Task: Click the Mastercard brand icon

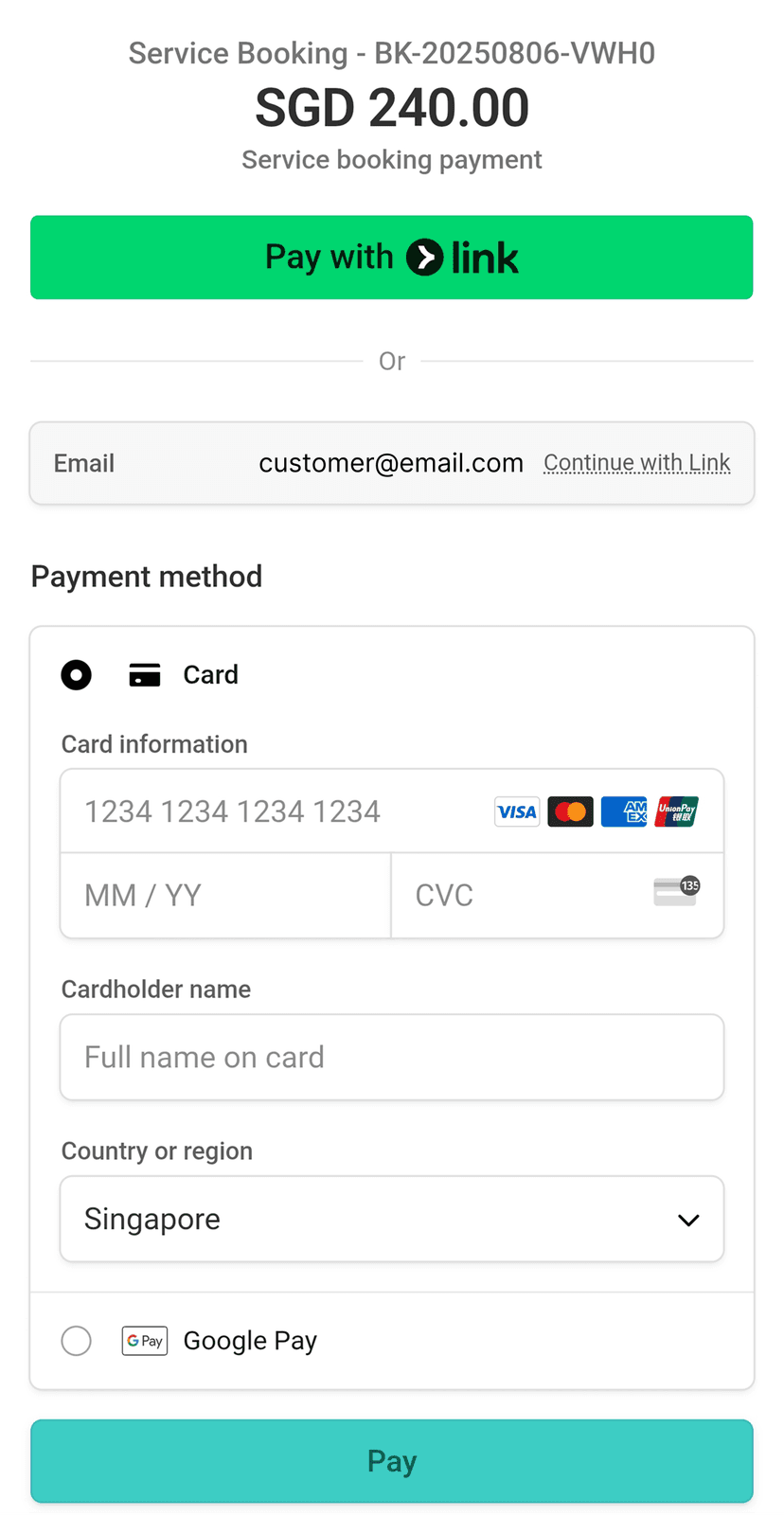Action: click(570, 812)
